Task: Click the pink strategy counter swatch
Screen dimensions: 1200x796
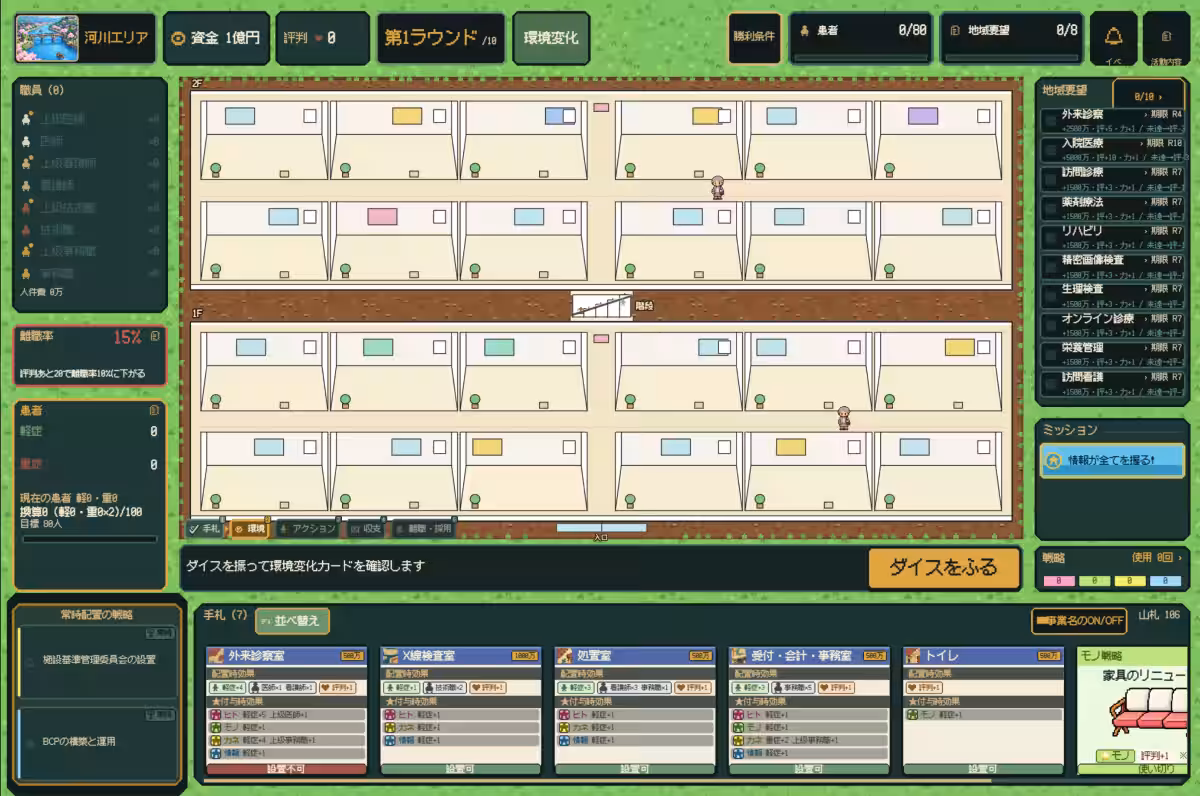Action: coord(1061,580)
